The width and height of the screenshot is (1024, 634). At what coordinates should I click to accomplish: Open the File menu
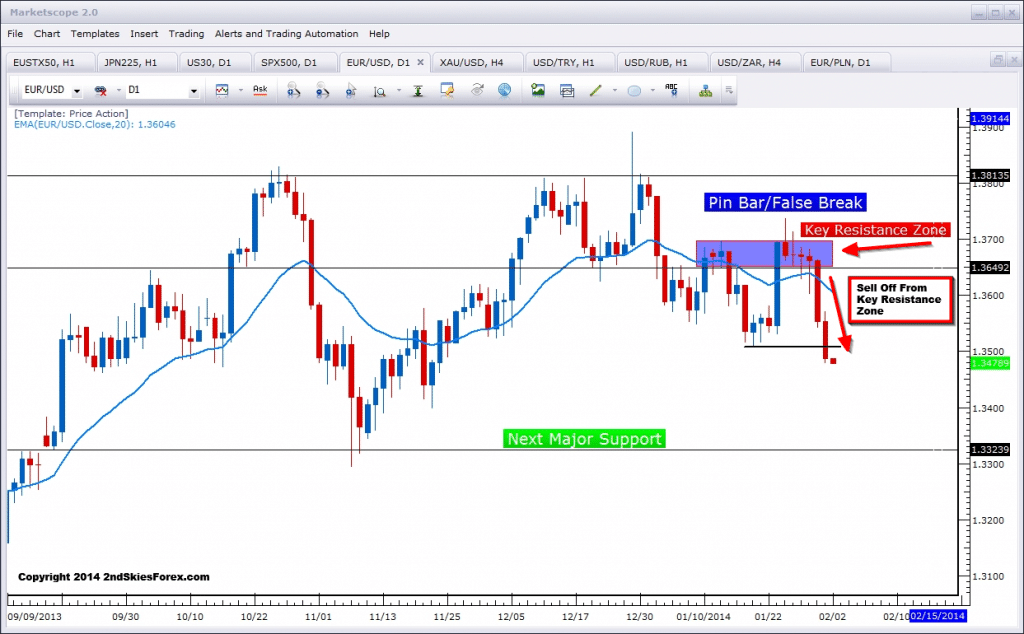pyautogui.click(x=15, y=34)
